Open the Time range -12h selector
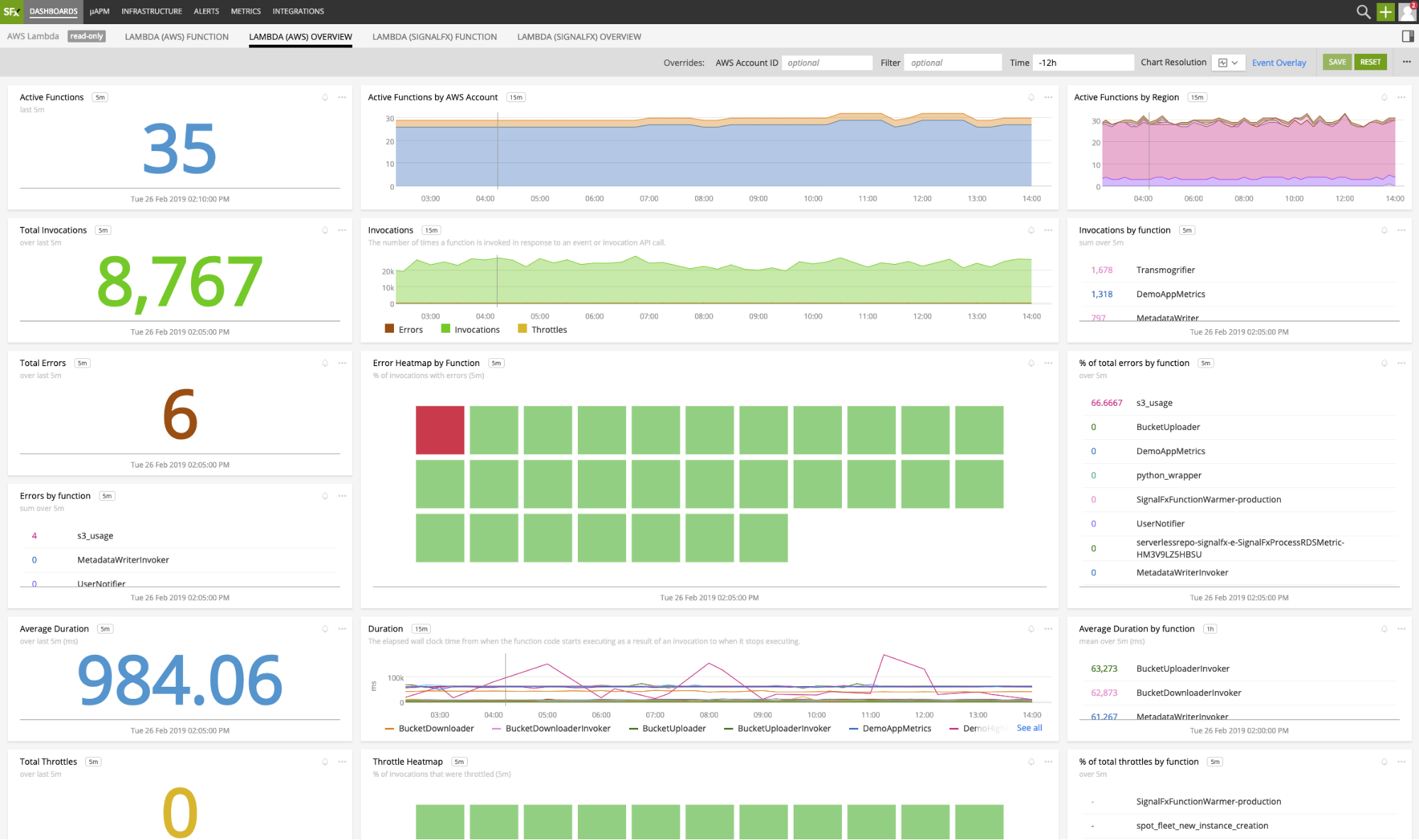The width and height of the screenshot is (1419, 840). pos(1083,62)
